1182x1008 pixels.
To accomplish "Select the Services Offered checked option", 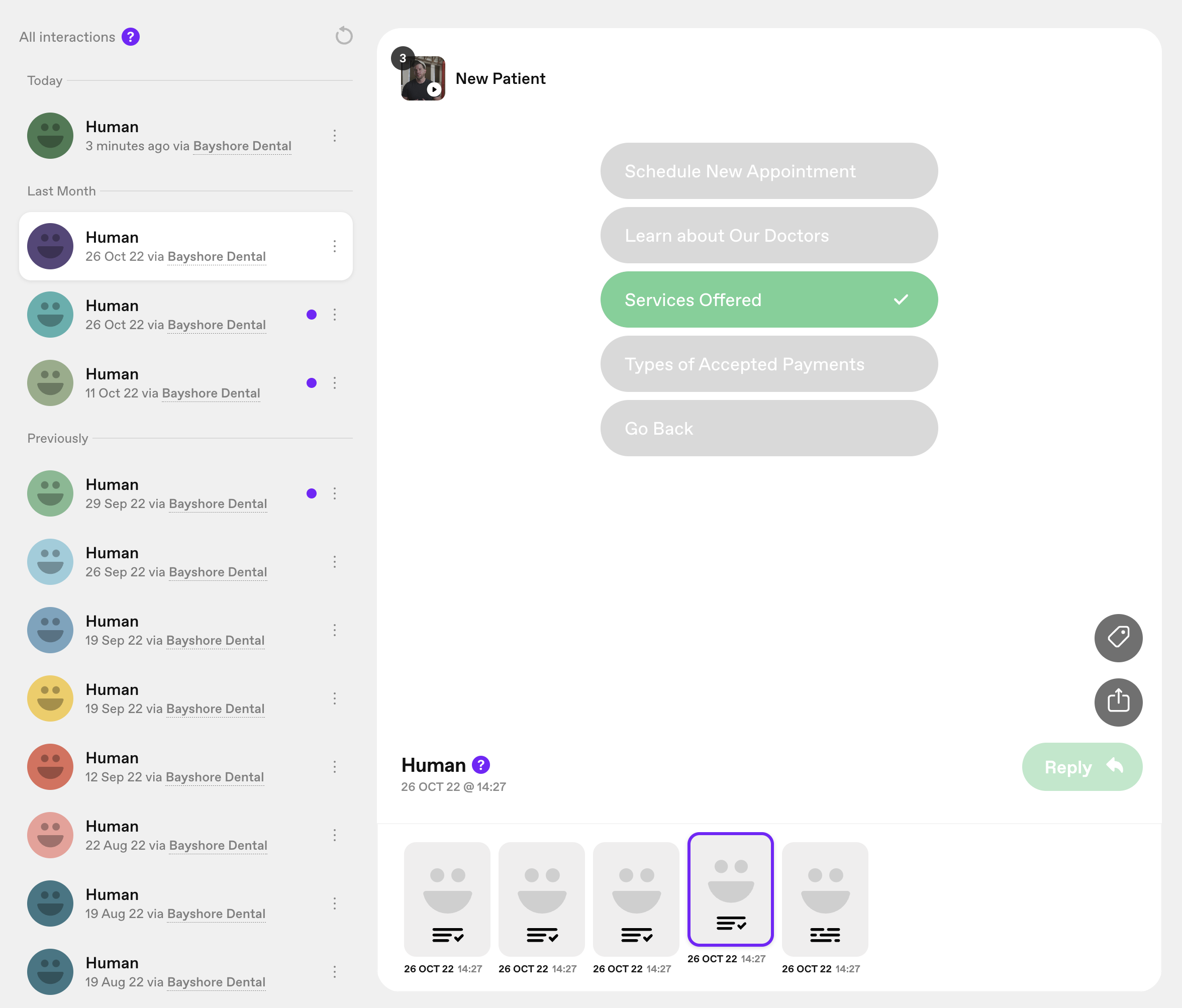I will tap(768, 299).
